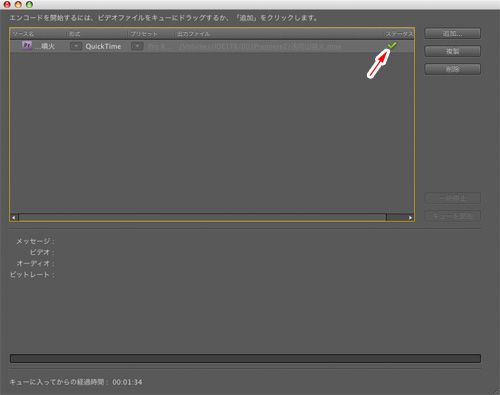
Task: Click the ソース名 column header
Action: pos(23,34)
